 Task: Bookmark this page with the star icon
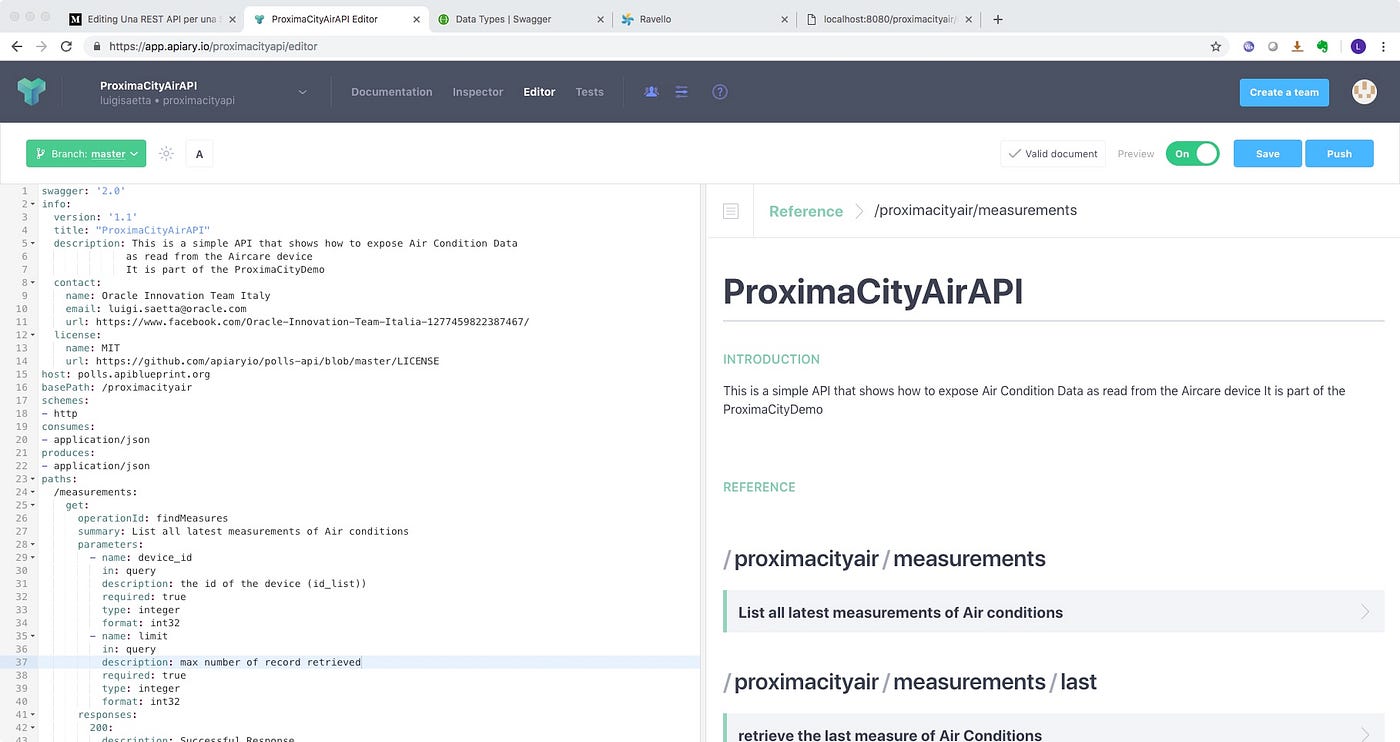tap(1216, 46)
